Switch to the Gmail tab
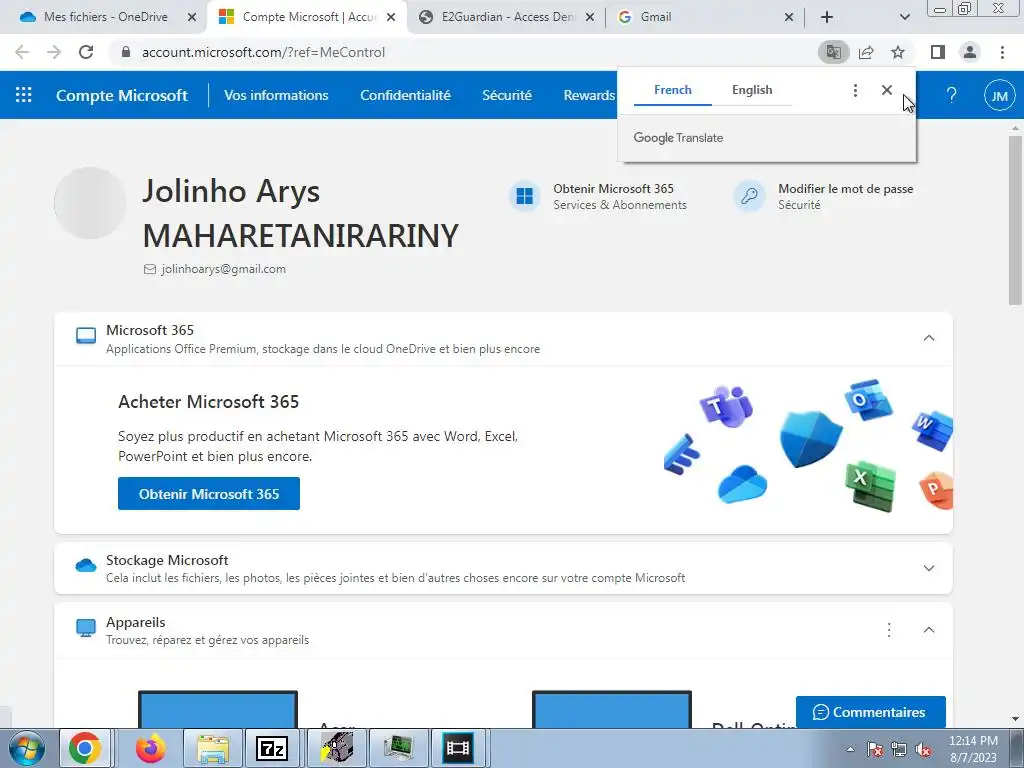1024x768 pixels. (x=705, y=17)
